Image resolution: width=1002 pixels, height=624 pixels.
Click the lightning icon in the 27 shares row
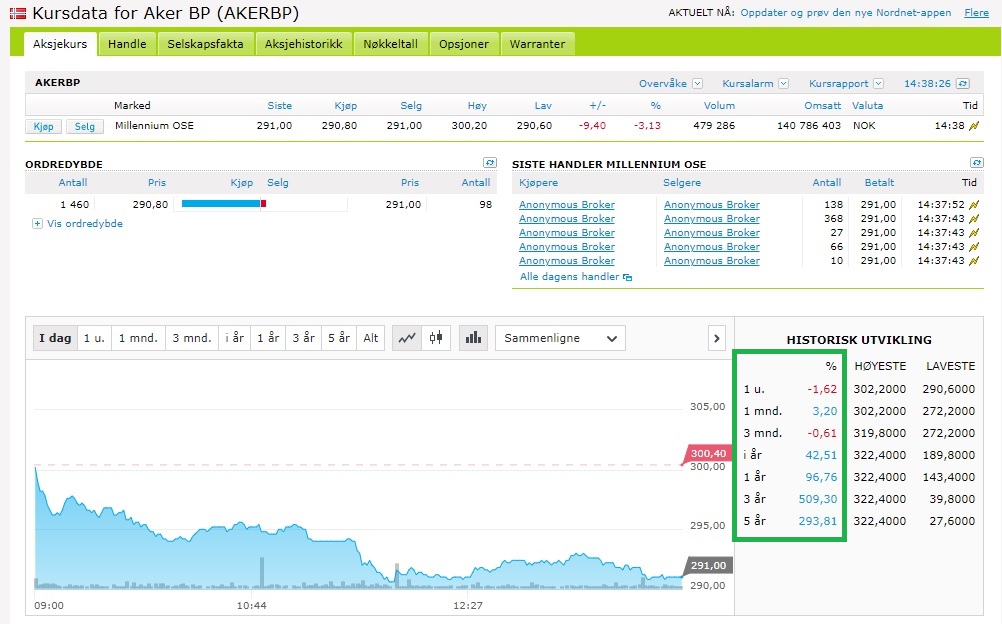click(x=974, y=233)
